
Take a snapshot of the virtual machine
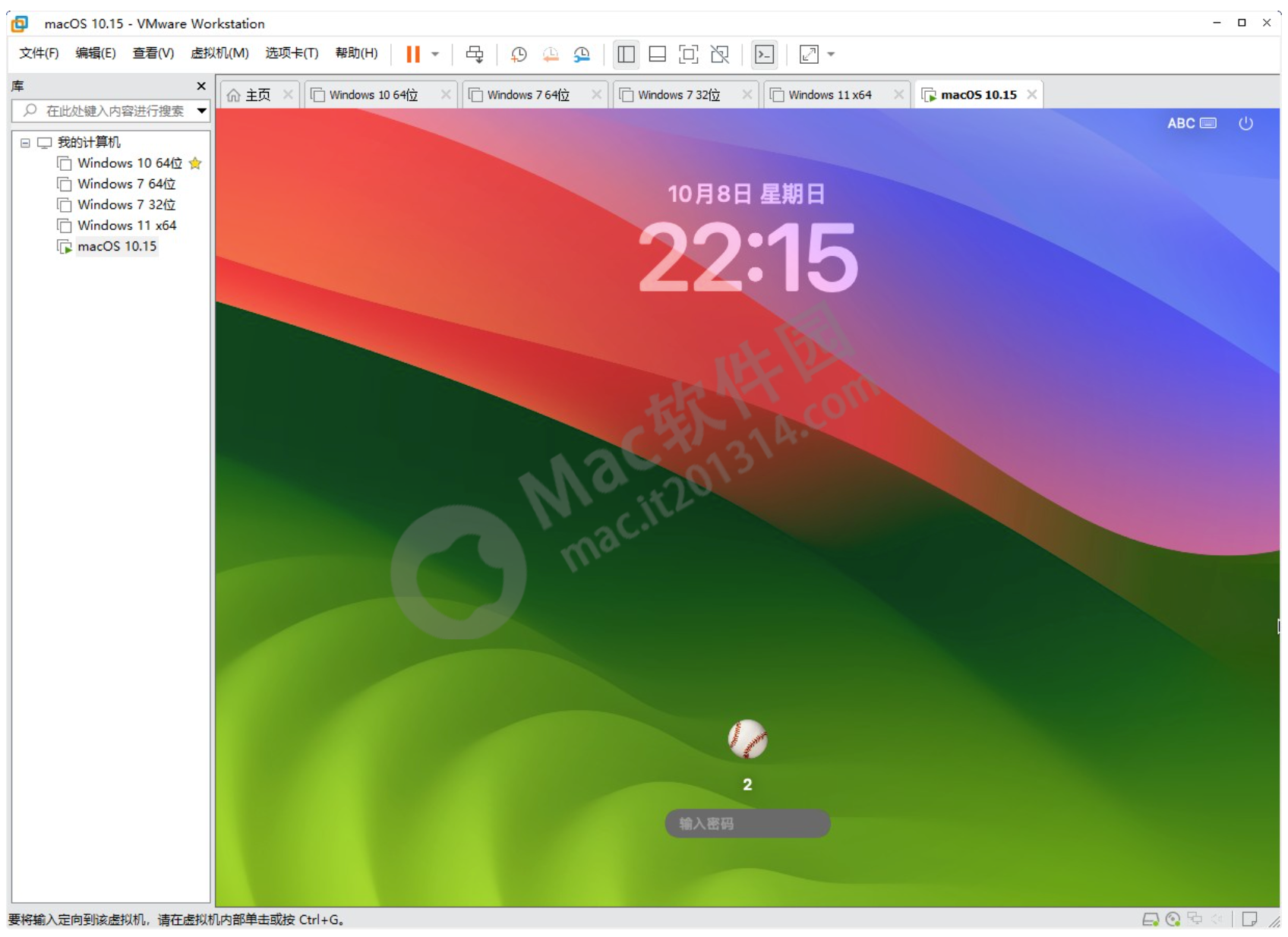(519, 54)
